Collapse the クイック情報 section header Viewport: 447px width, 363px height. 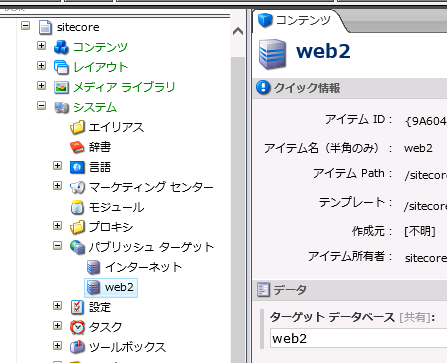350,88
